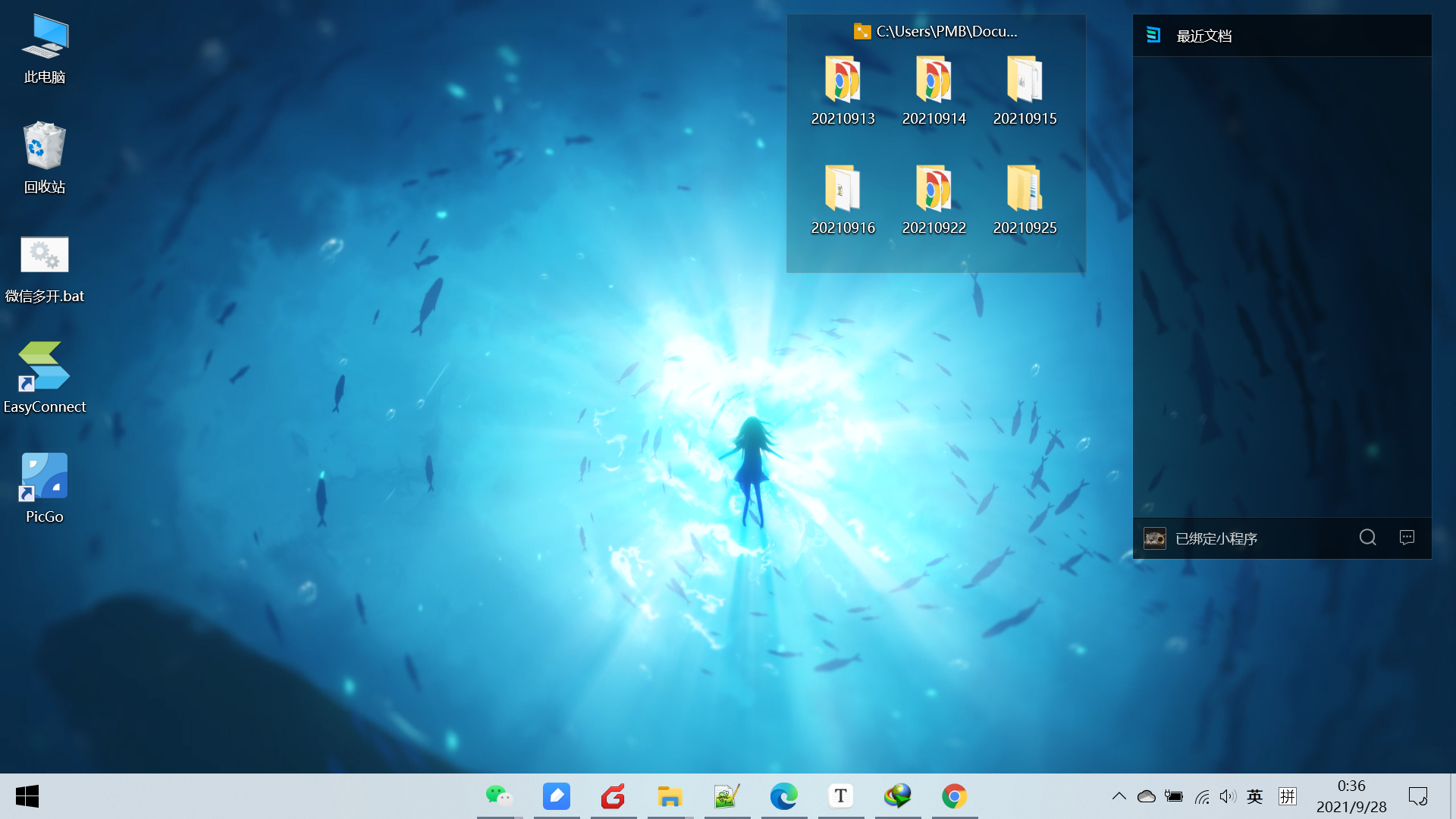Open Internet Download Manager on taskbar
The width and height of the screenshot is (1456, 819).
click(898, 796)
